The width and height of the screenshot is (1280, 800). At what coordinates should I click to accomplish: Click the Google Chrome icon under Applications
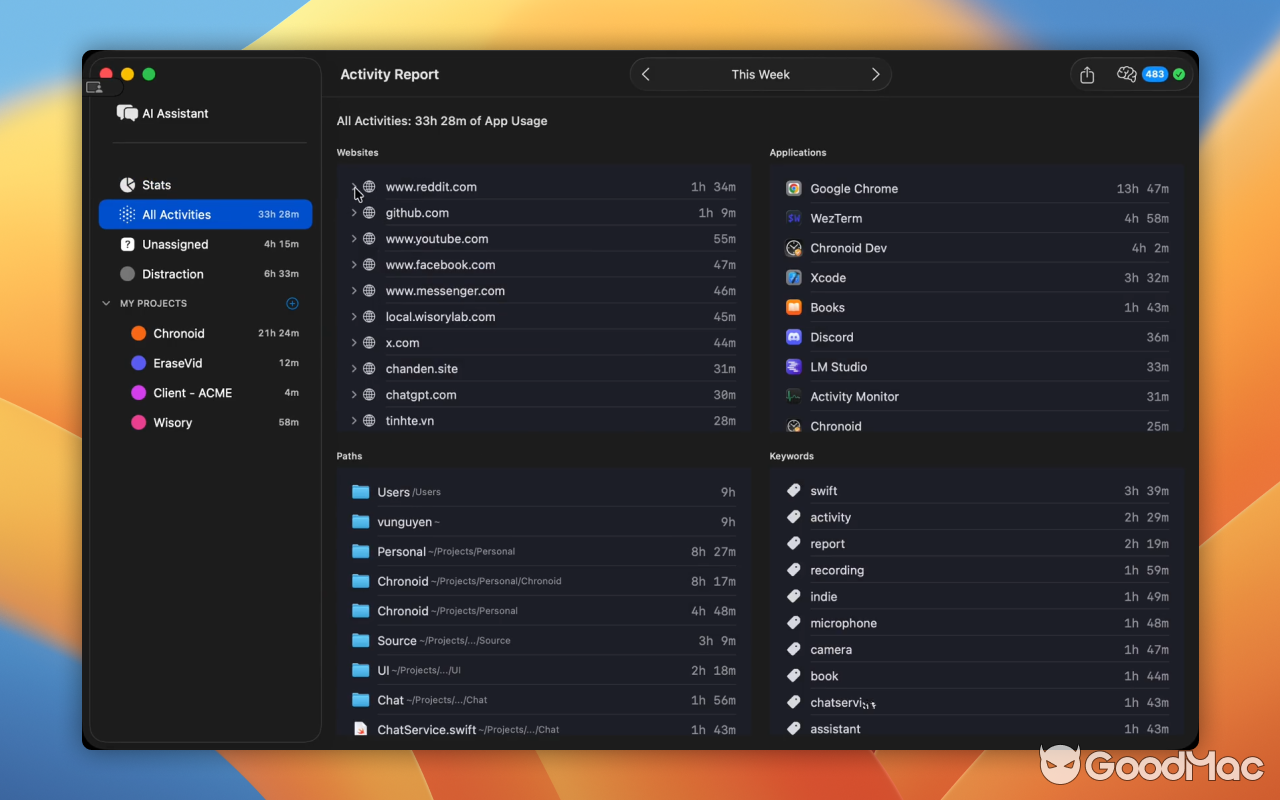tap(793, 188)
